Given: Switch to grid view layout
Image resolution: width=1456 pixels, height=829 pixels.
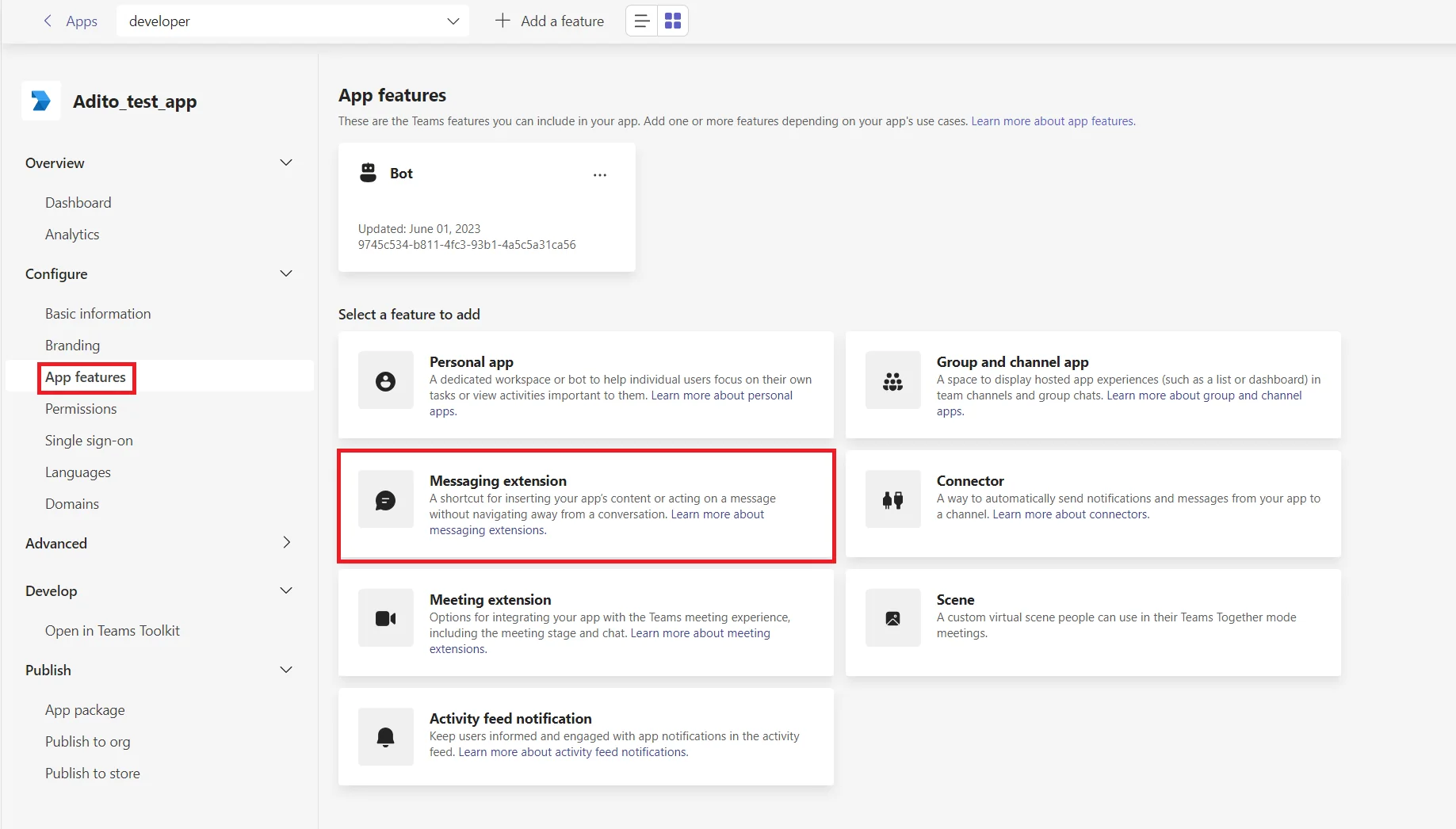Looking at the screenshot, I should (x=673, y=21).
